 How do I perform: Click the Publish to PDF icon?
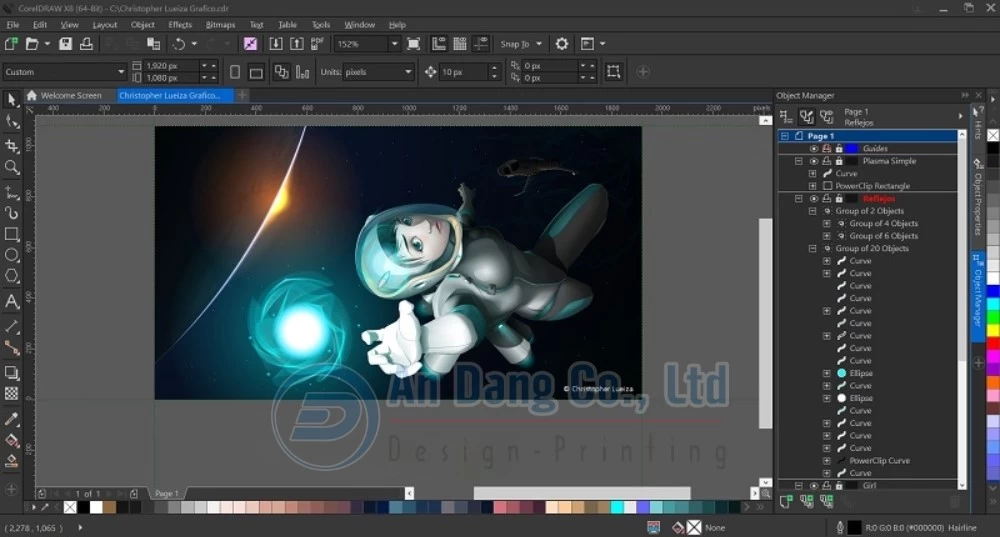(317, 43)
